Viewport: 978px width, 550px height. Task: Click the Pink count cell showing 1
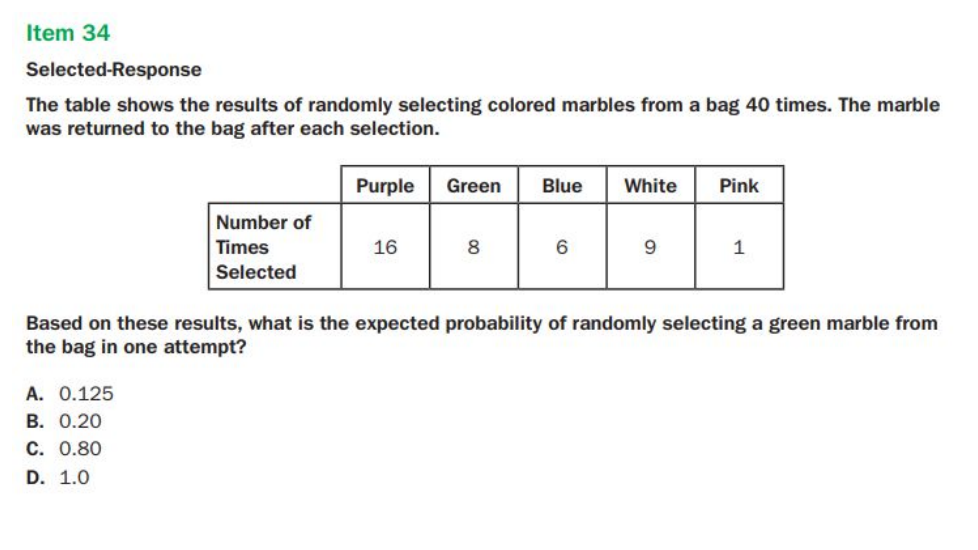point(739,247)
